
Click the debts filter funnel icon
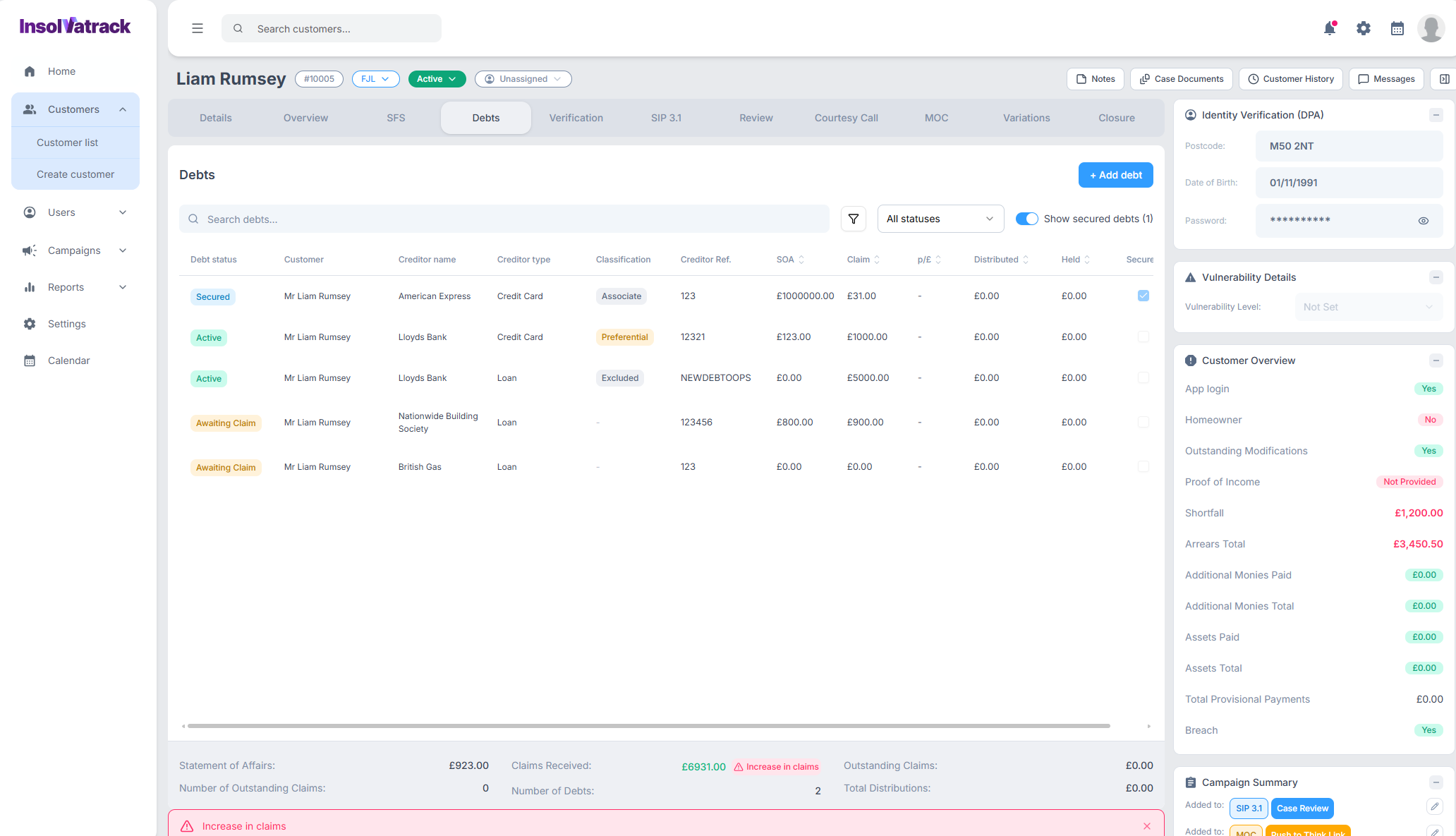854,219
